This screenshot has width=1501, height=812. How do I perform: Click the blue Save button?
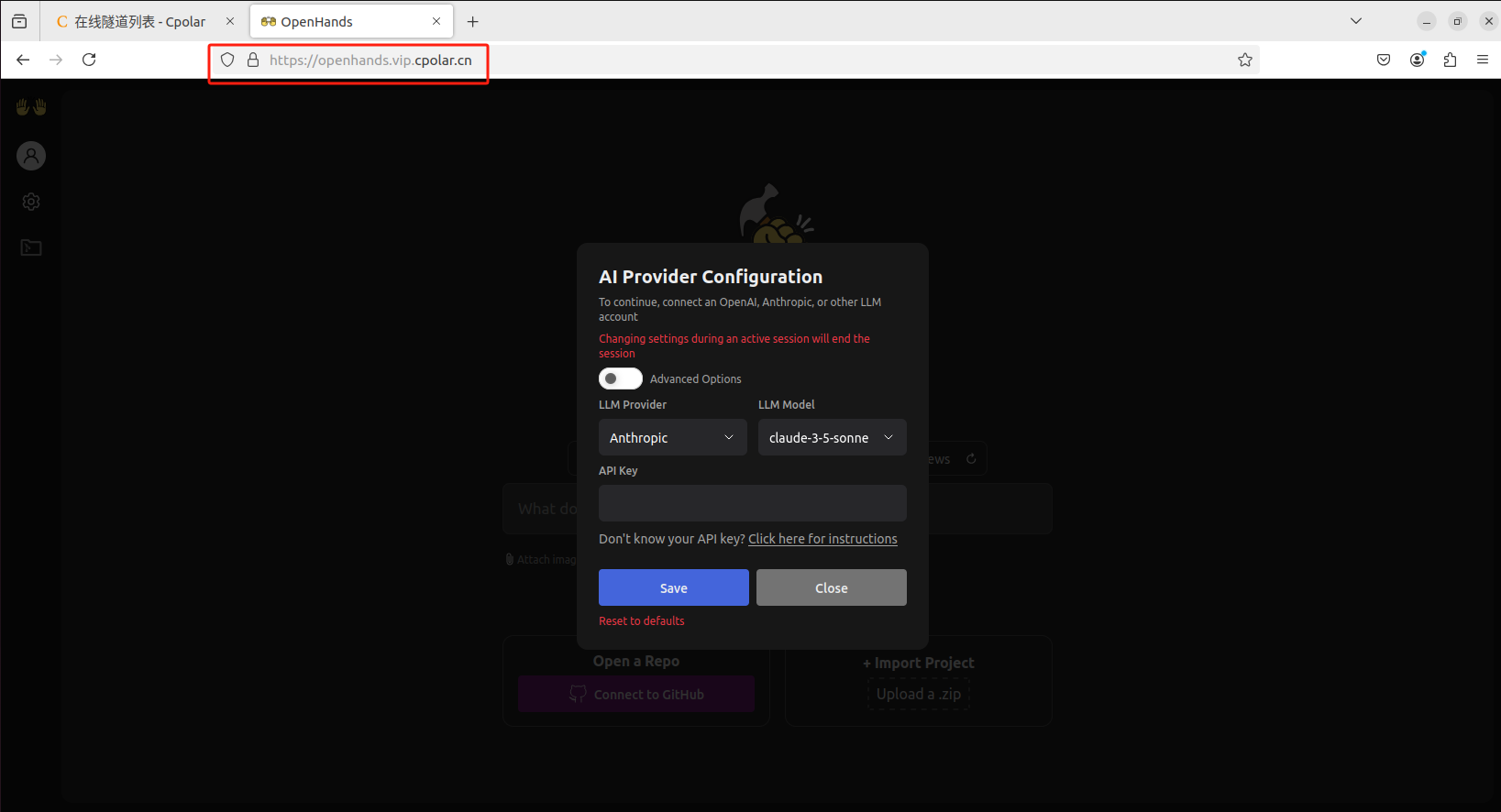(x=674, y=587)
